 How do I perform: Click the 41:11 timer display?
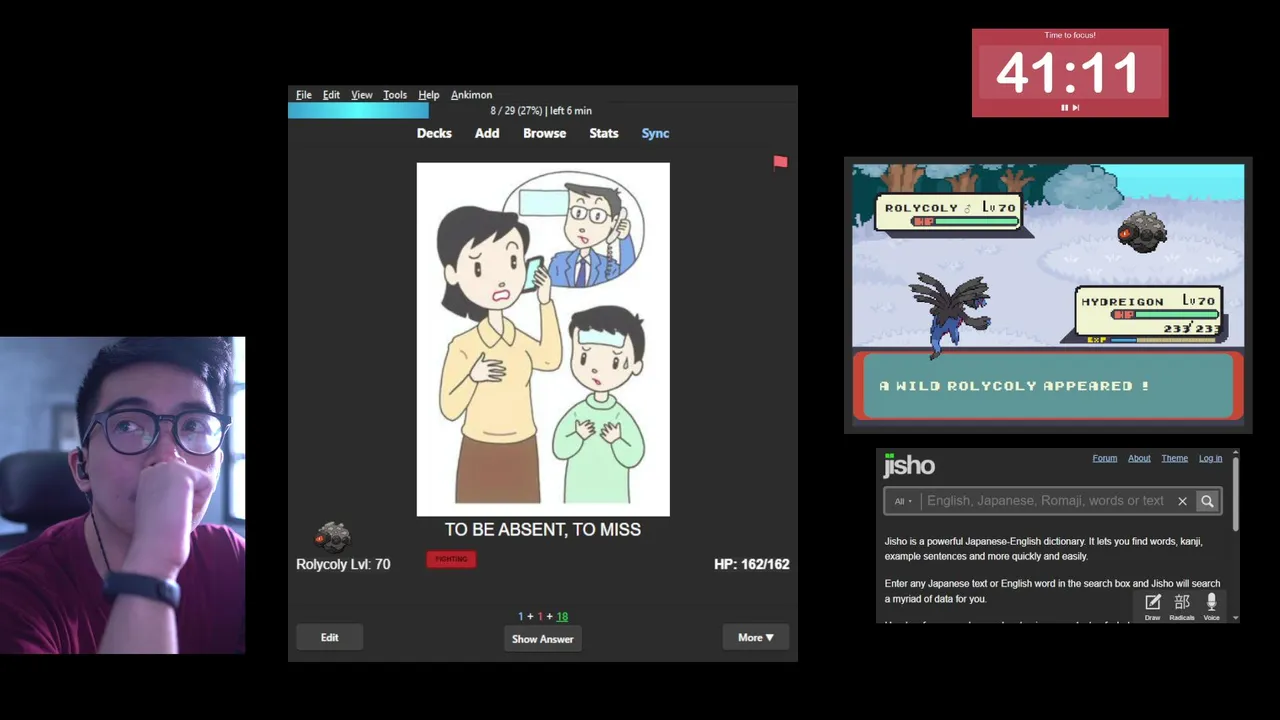(1069, 72)
